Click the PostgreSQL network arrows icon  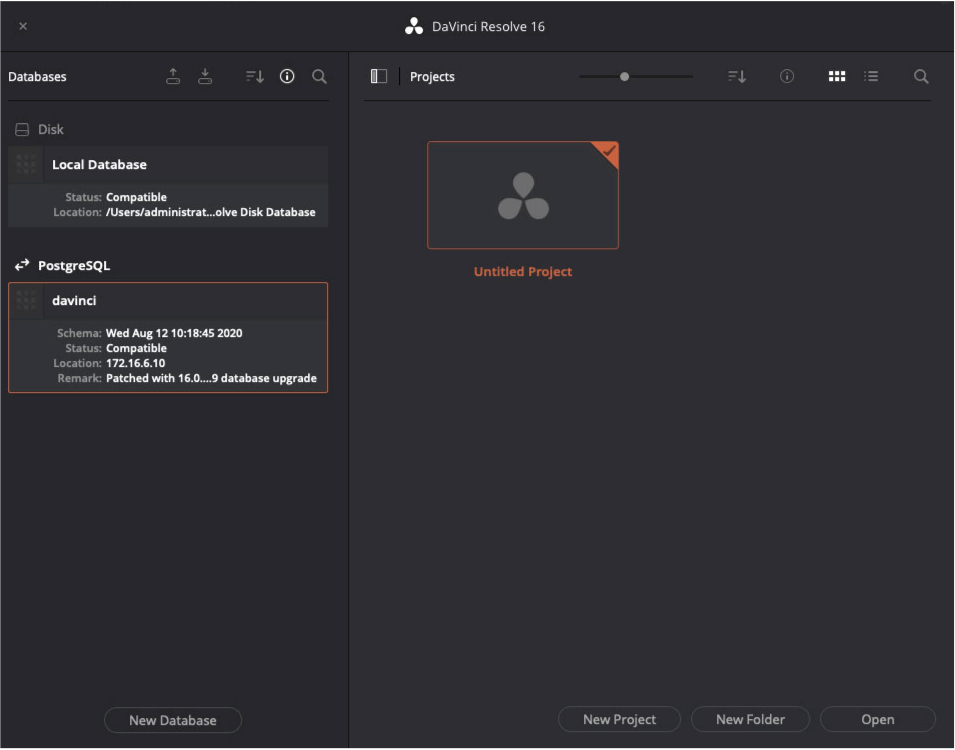click(22, 265)
